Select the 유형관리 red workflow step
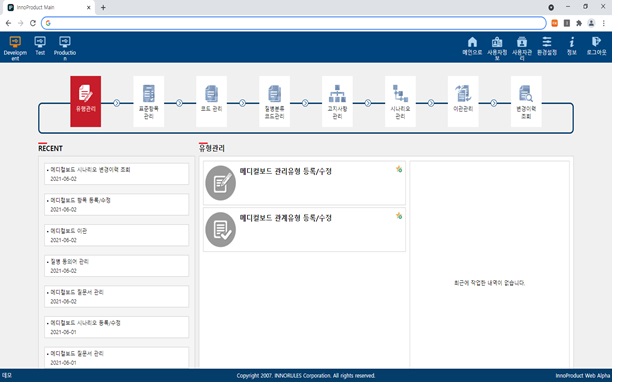This screenshot has width=618, height=386. tap(86, 101)
